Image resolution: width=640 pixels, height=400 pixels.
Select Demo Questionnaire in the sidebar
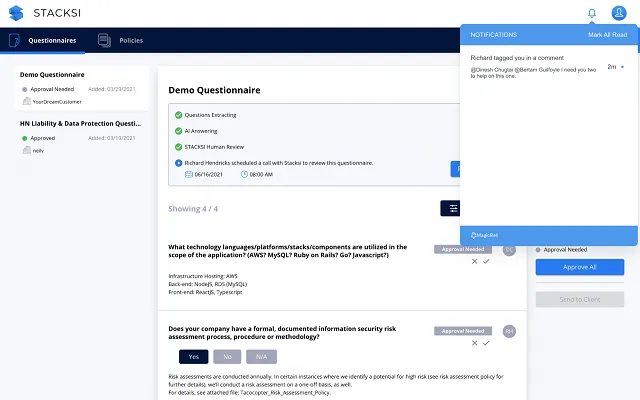tap(82, 88)
